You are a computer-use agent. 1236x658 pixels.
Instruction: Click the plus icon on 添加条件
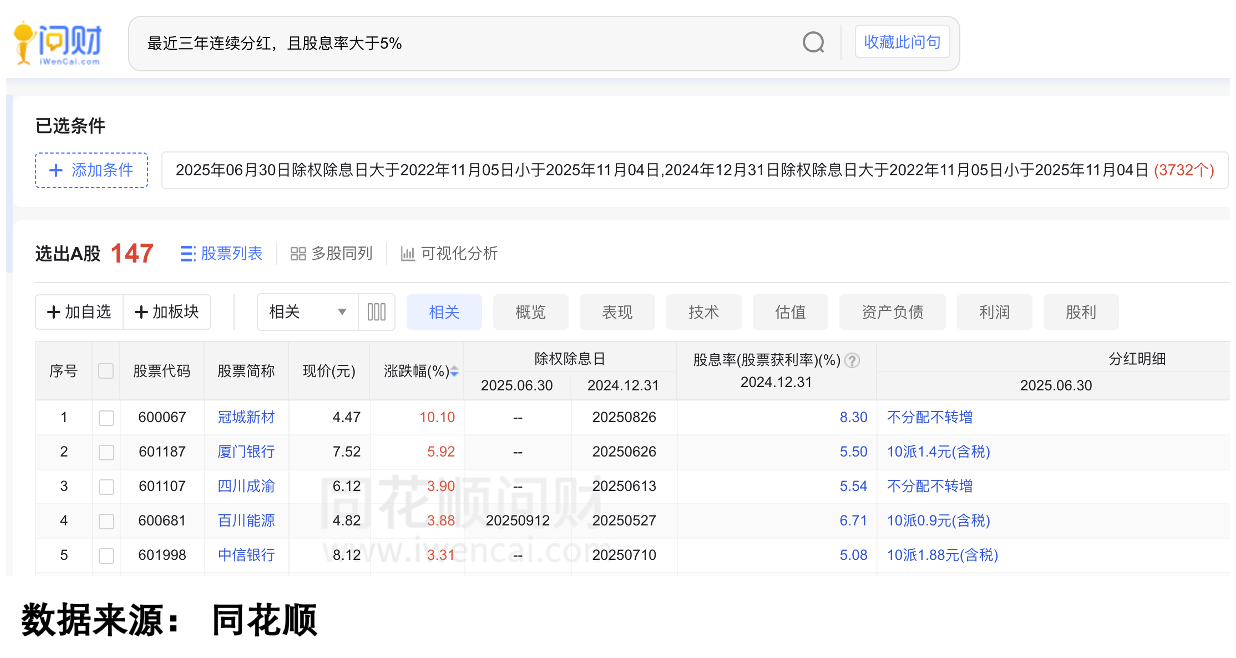tap(56, 169)
